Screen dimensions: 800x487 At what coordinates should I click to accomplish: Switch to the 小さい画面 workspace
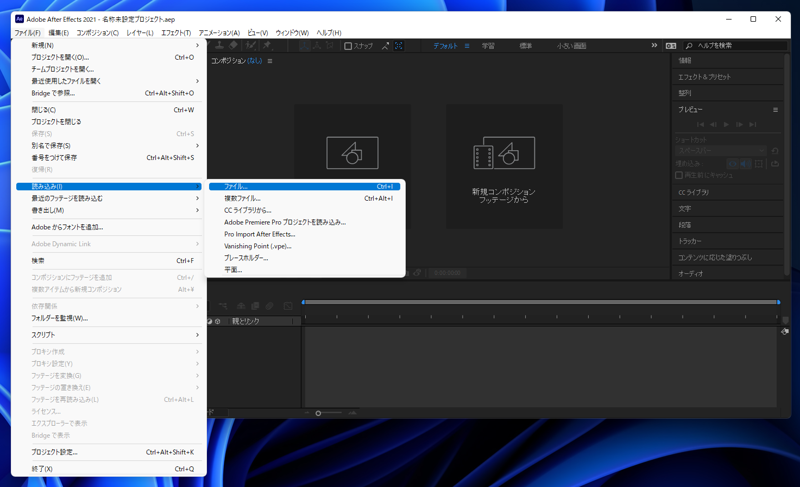[x=571, y=46]
